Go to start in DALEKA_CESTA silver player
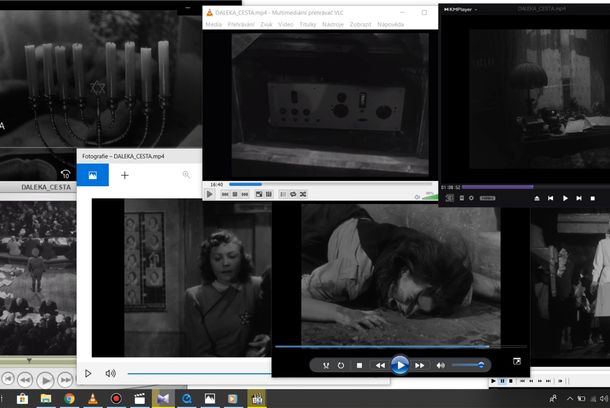This screenshot has height=408, width=610. [7, 379]
